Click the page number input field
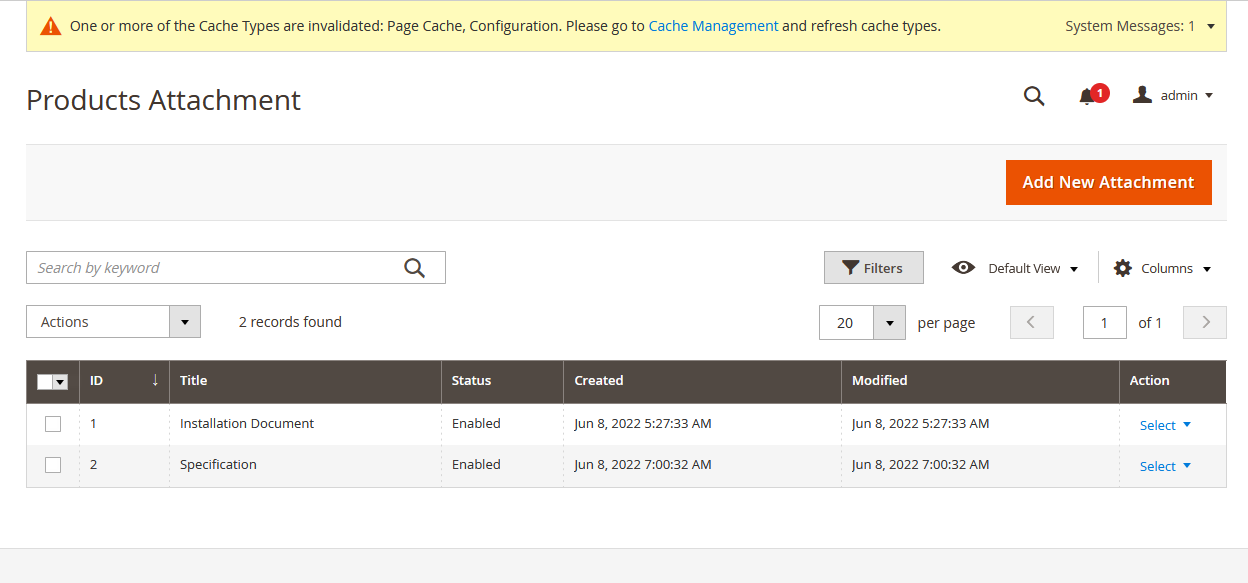This screenshot has height=583, width=1248. pos(1104,322)
